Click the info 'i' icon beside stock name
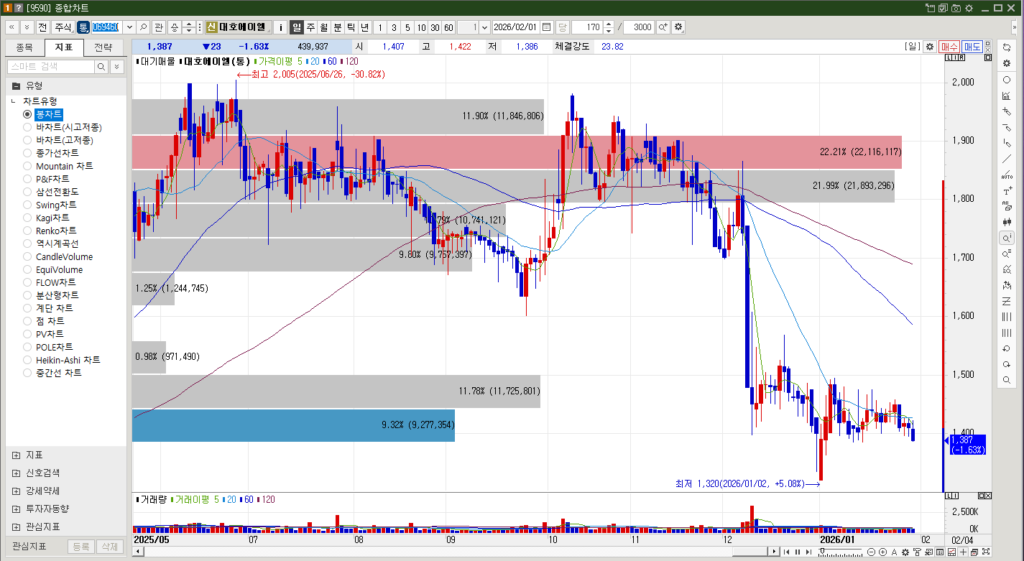This screenshot has width=1024, height=561. 281,26
